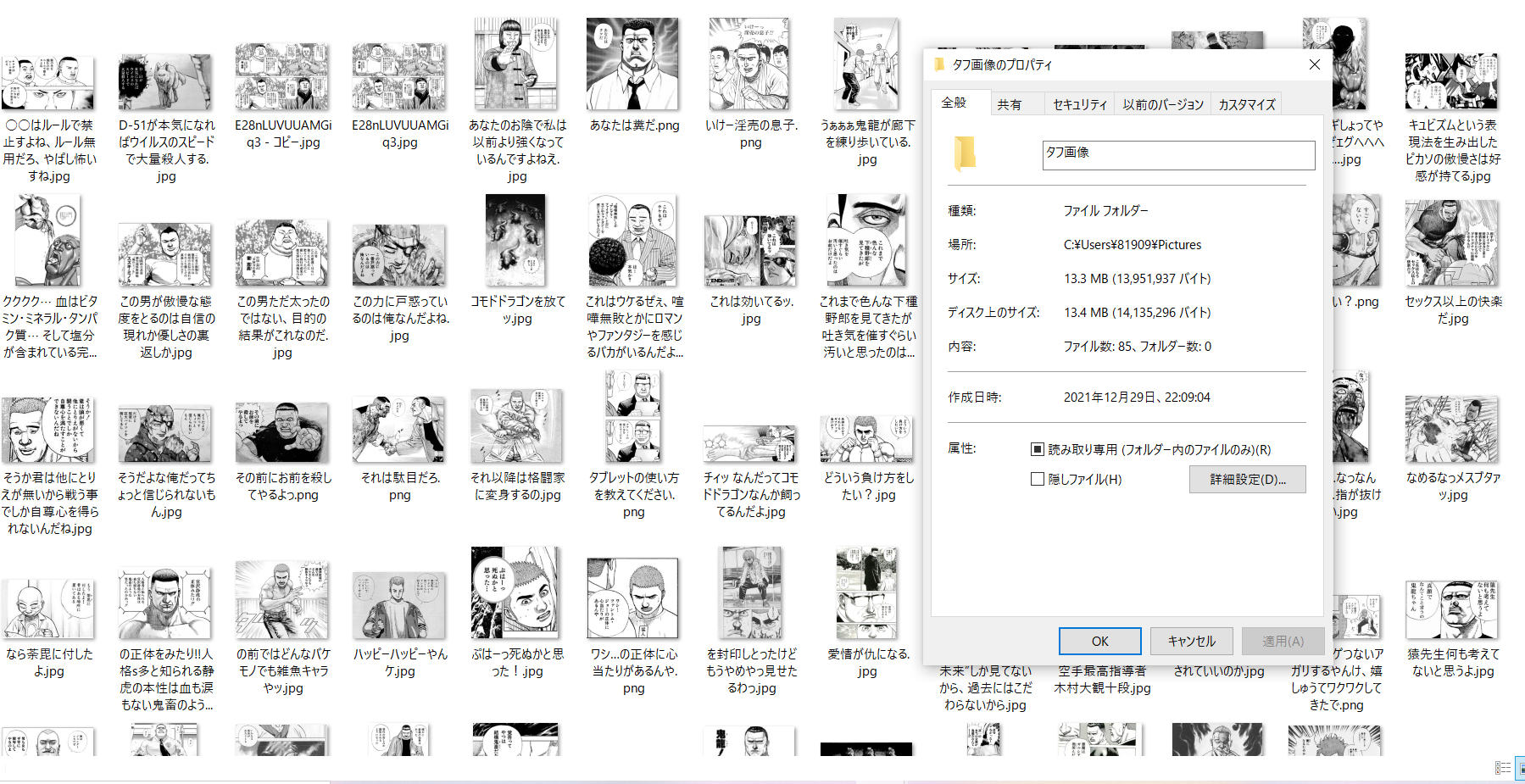Confirm properties with OK button
Screen dimensions: 1525x784
(x=1100, y=641)
